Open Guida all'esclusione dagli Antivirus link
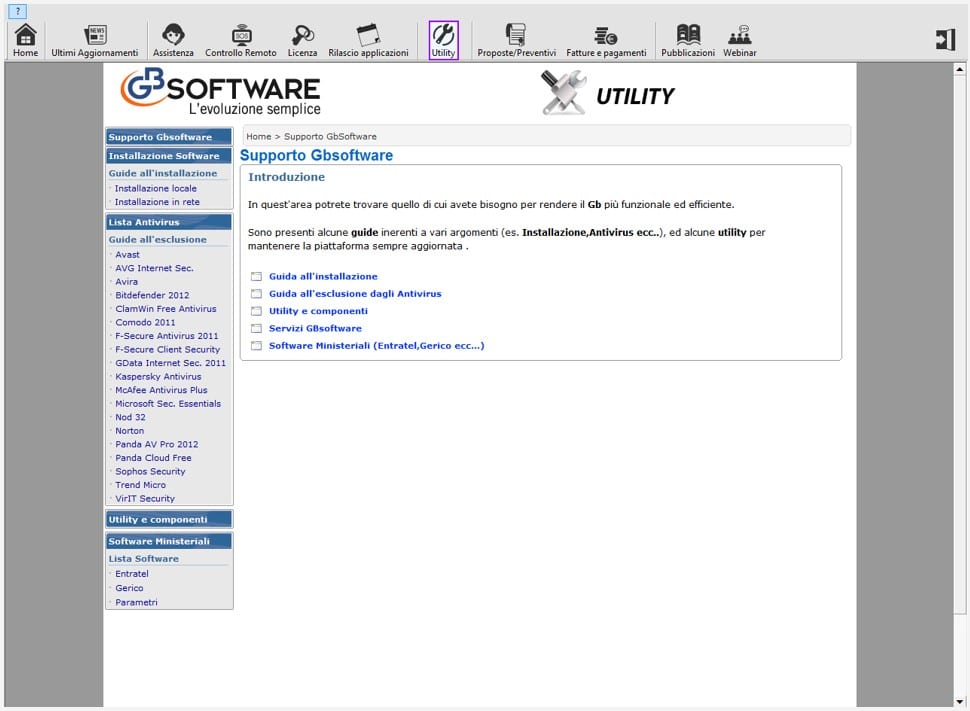The image size is (970, 711). coord(355,294)
